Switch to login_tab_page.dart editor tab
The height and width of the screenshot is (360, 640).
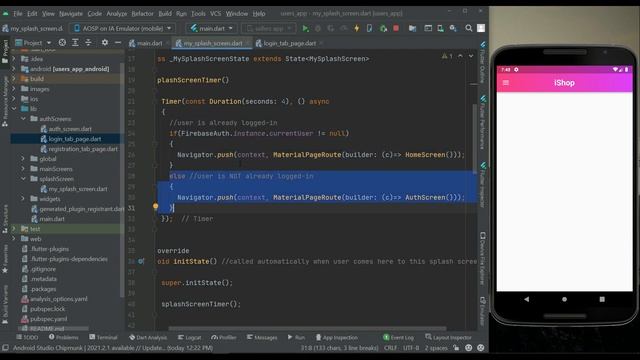(x=289, y=43)
